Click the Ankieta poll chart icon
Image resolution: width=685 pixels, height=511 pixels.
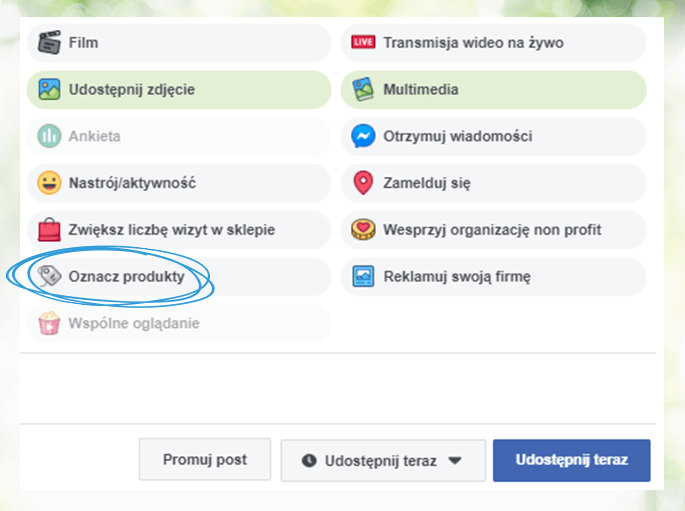coord(49,136)
